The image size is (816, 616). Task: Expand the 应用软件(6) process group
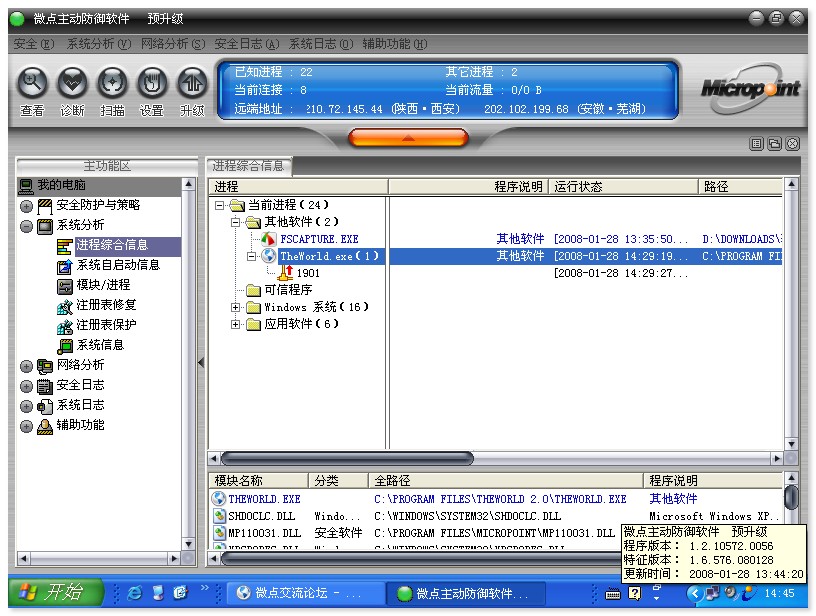point(236,324)
